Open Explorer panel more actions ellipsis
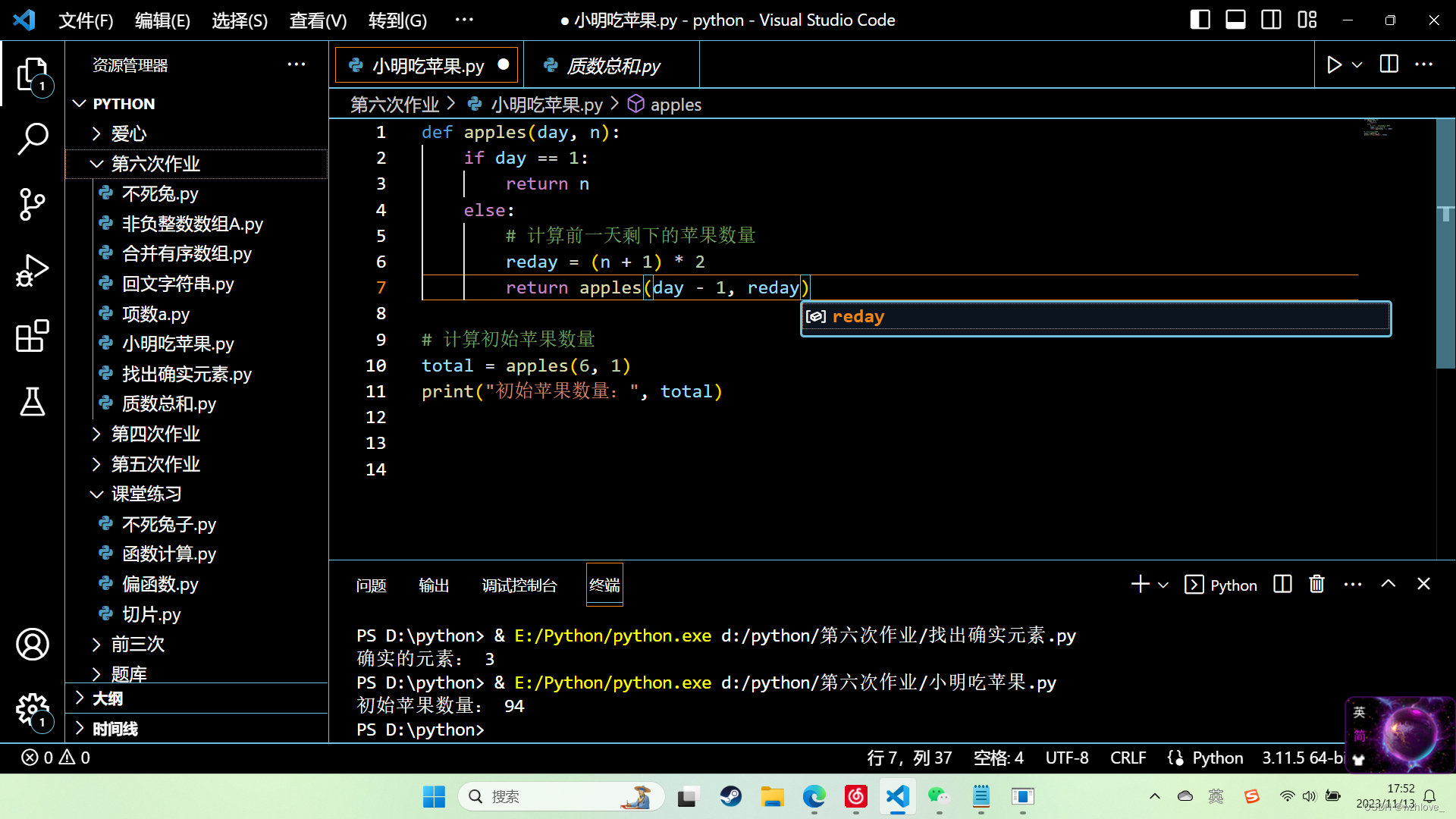This screenshot has width=1456, height=819. 297,64
